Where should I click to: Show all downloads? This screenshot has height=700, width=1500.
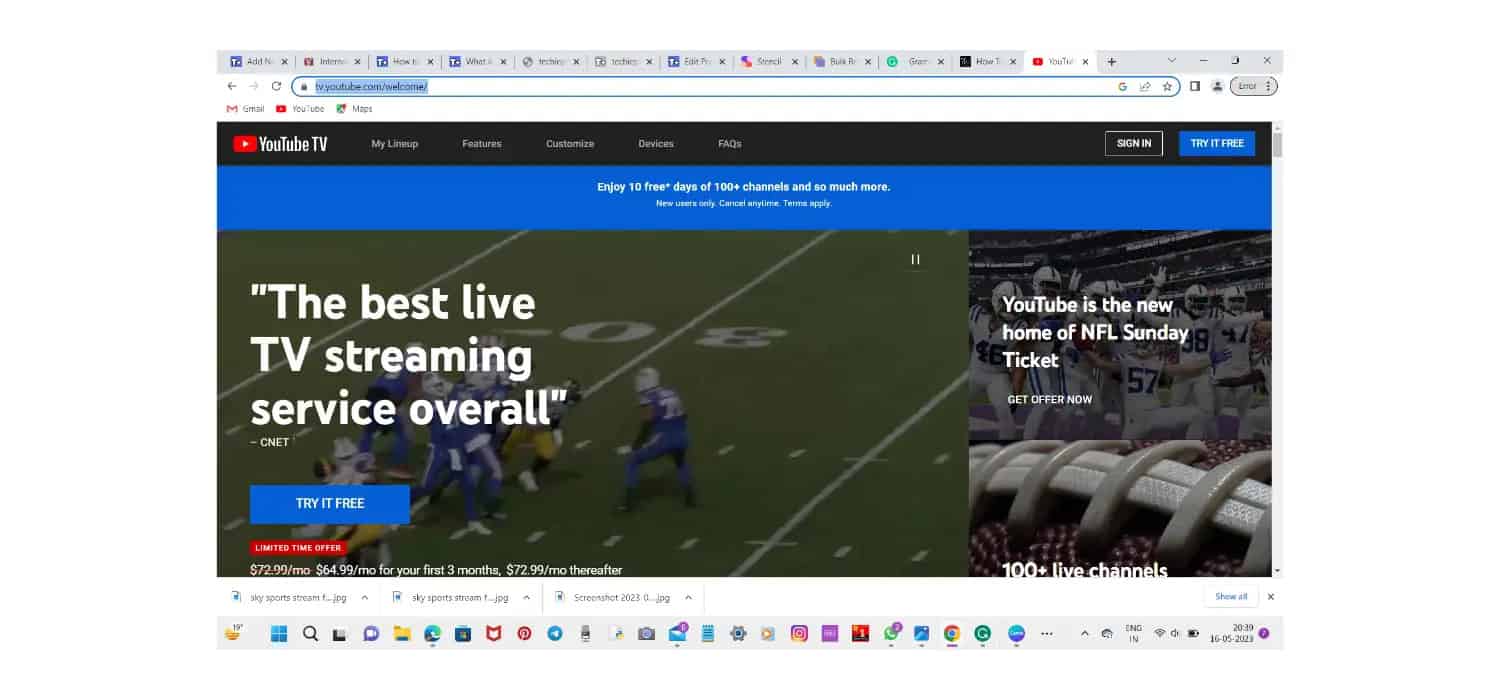click(1231, 597)
